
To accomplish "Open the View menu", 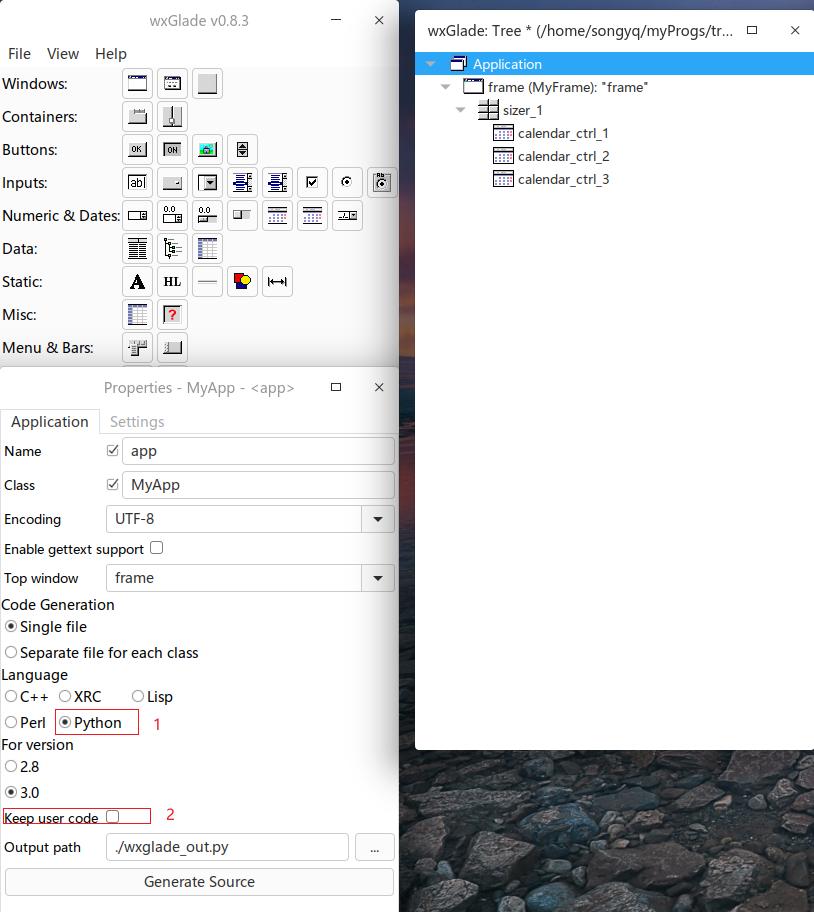I will coord(63,54).
